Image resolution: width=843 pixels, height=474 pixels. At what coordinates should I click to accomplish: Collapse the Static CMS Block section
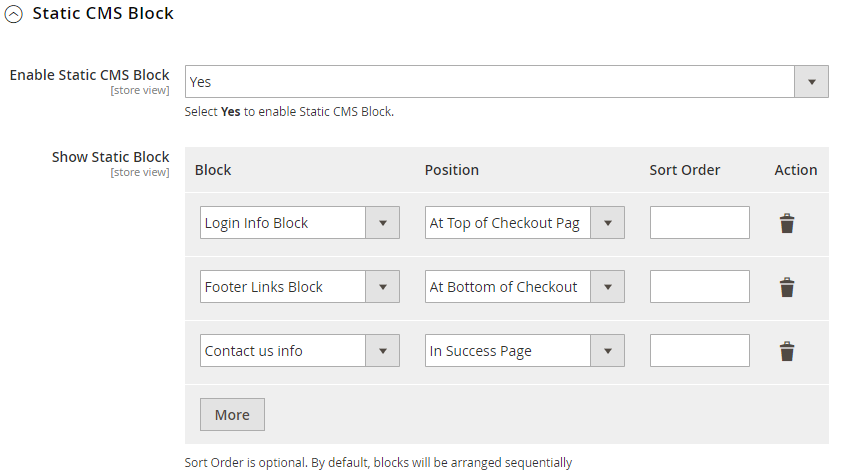click(x=13, y=14)
